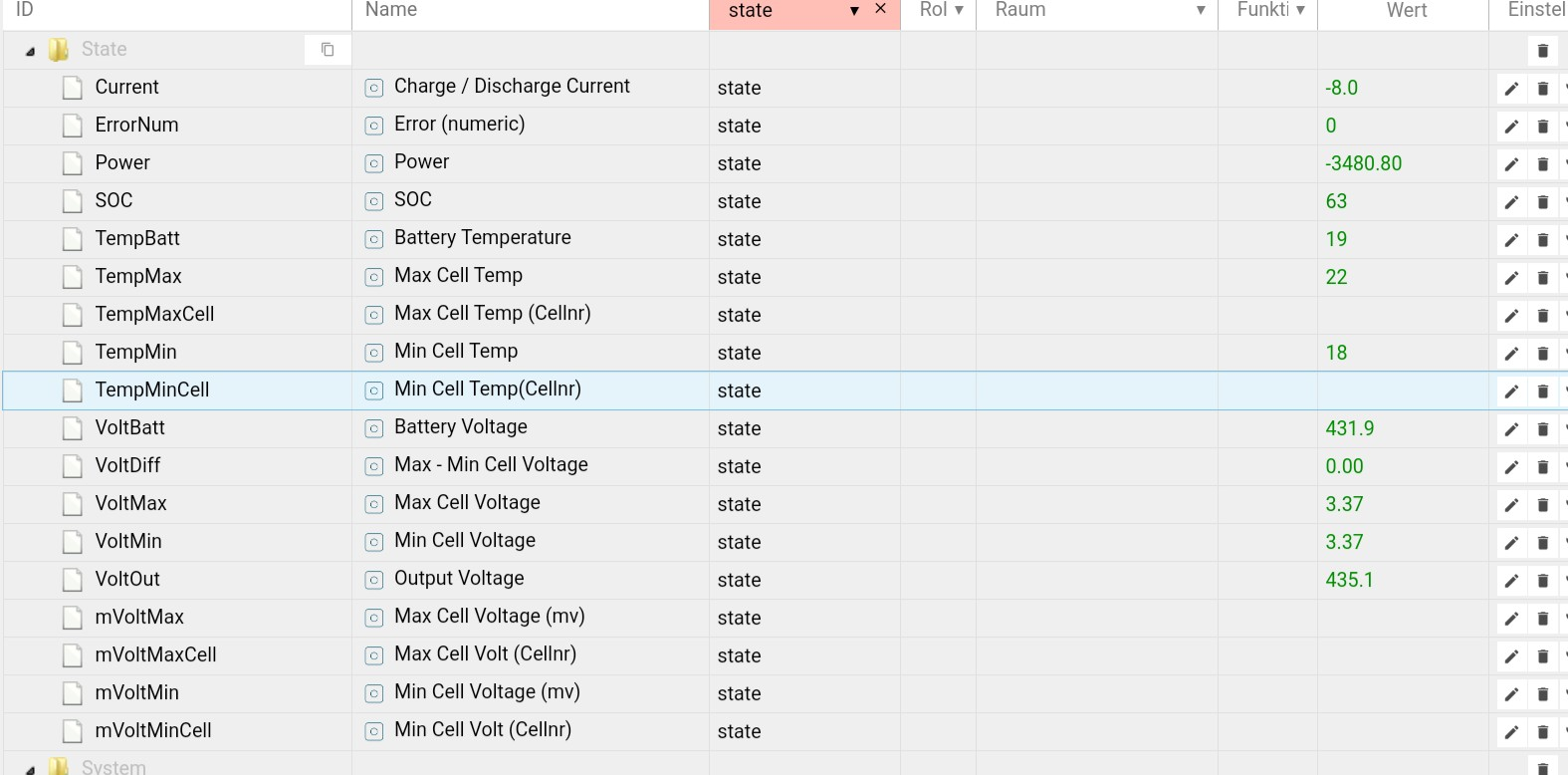1568x775 pixels.
Task: Select the mVoltMaxCell tree item
Action: point(155,654)
